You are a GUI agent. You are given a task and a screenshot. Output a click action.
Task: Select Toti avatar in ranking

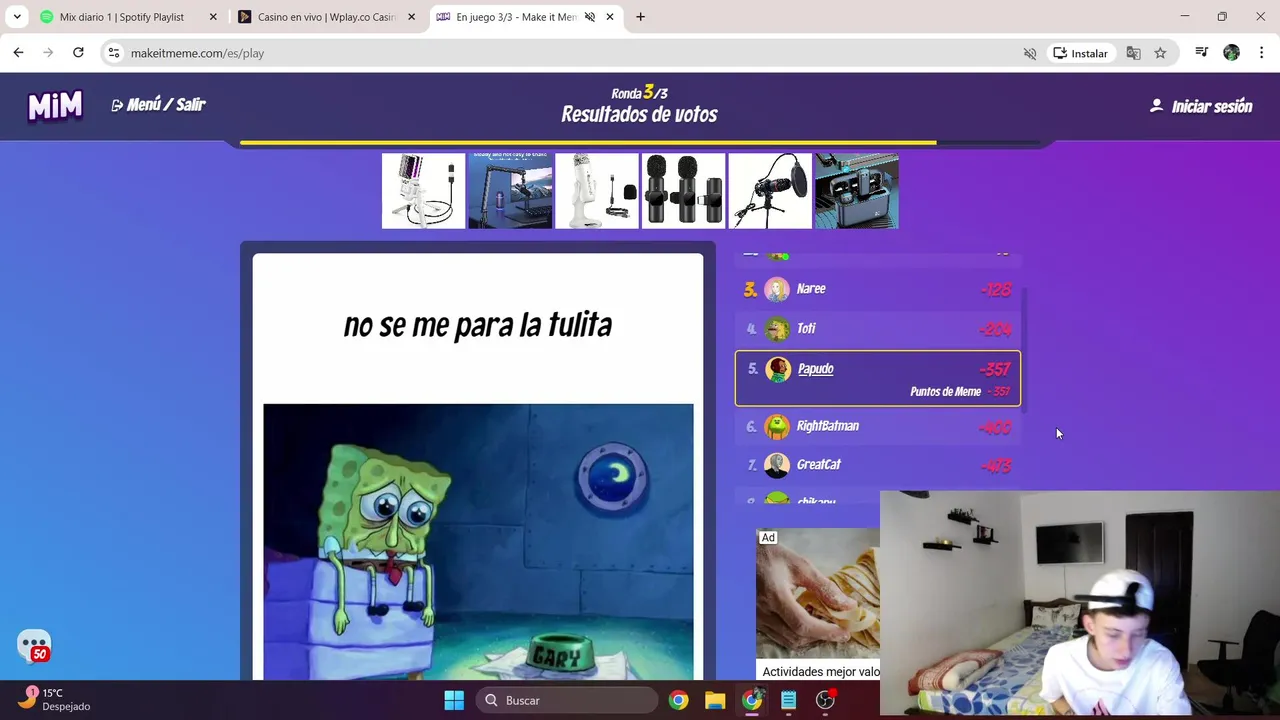coord(777,329)
